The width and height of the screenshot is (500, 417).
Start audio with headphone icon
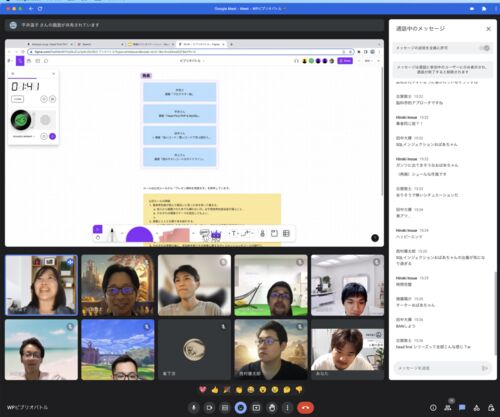296,61
